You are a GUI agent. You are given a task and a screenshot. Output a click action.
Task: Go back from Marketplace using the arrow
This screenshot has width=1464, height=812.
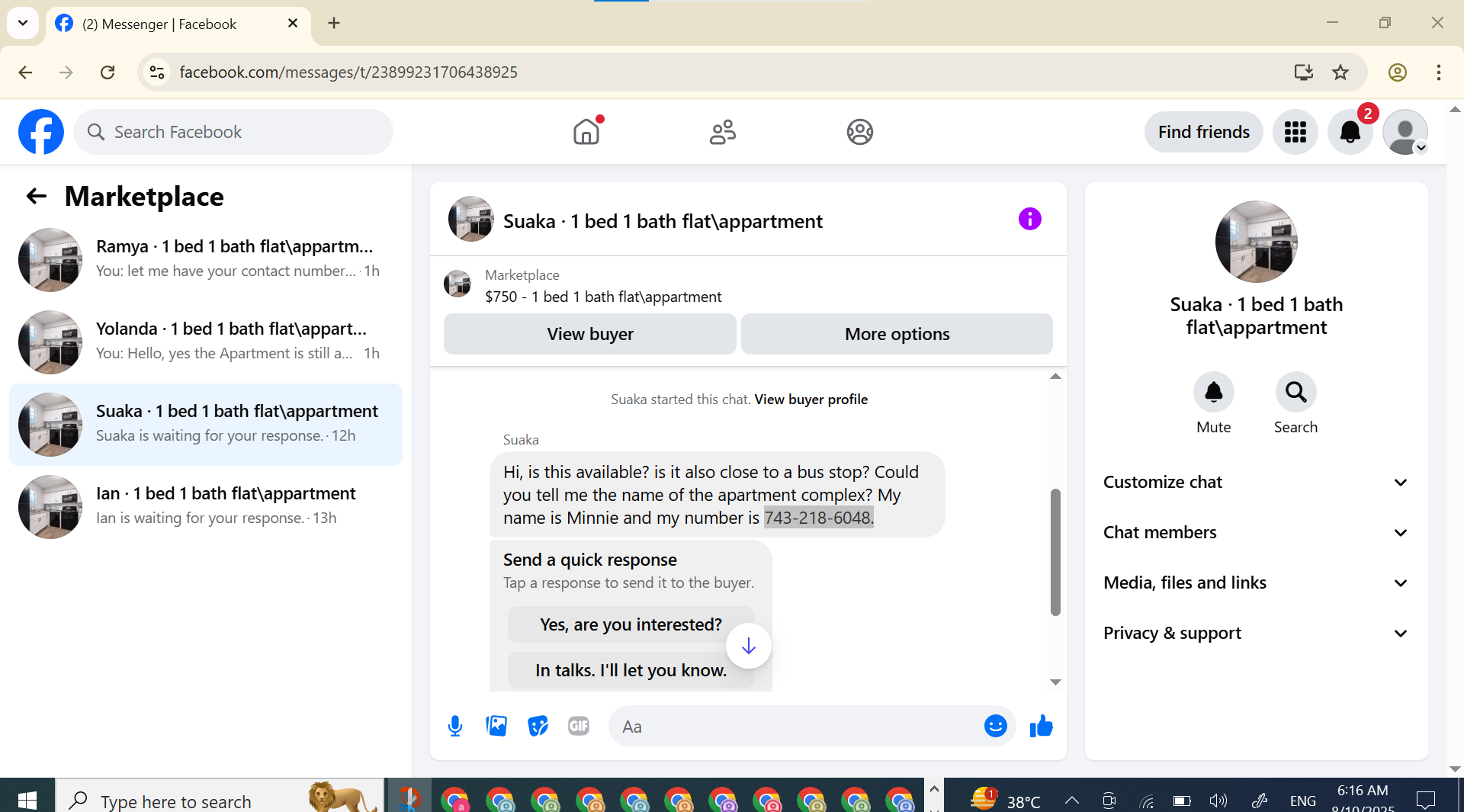pyautogui.click(x=36, y=197)
